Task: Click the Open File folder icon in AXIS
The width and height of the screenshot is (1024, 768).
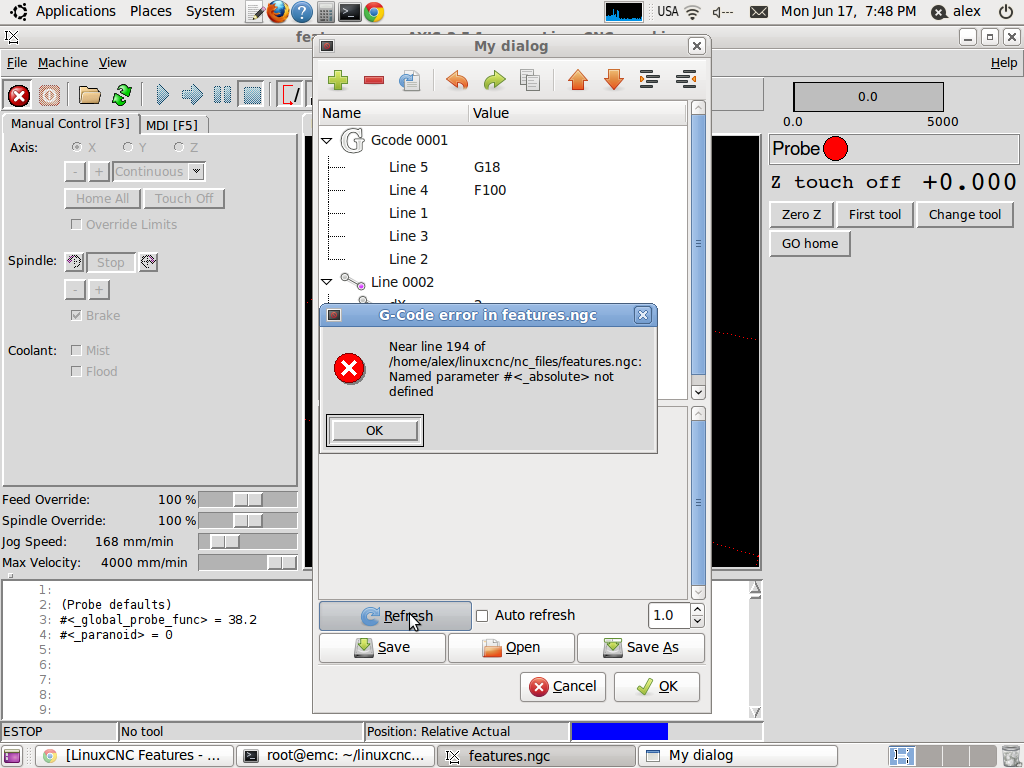Action: pos(89,95)
